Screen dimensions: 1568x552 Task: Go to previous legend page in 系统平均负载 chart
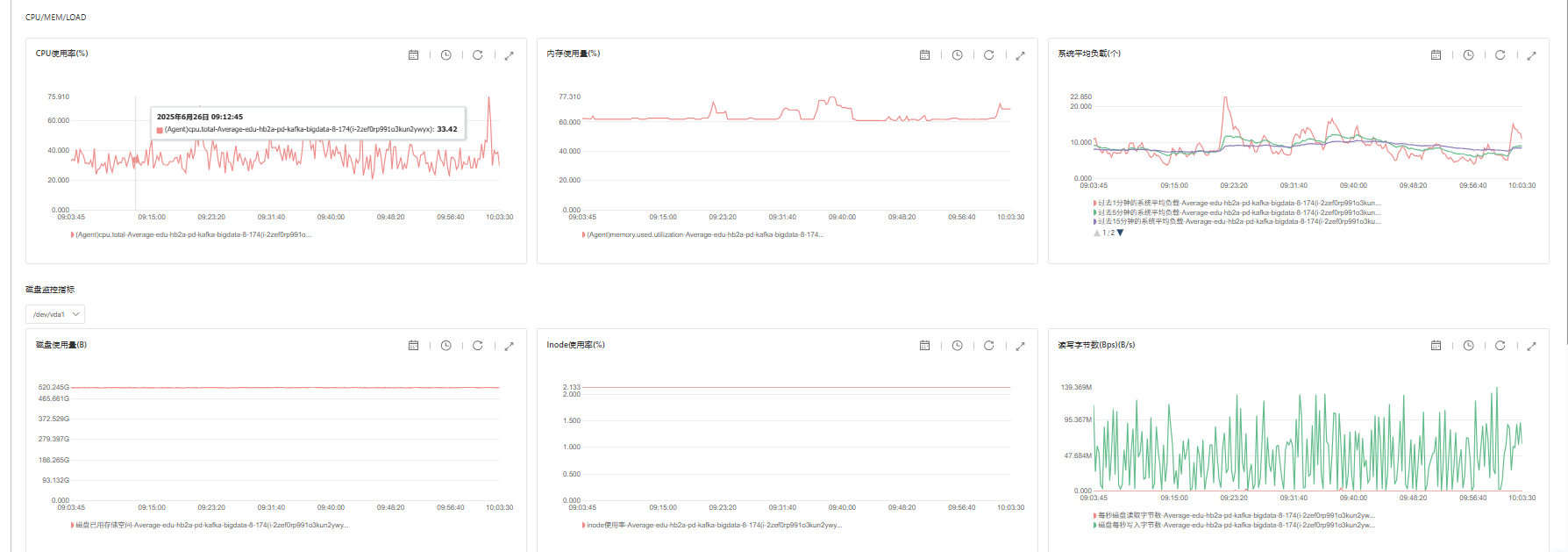[1096, 233]
